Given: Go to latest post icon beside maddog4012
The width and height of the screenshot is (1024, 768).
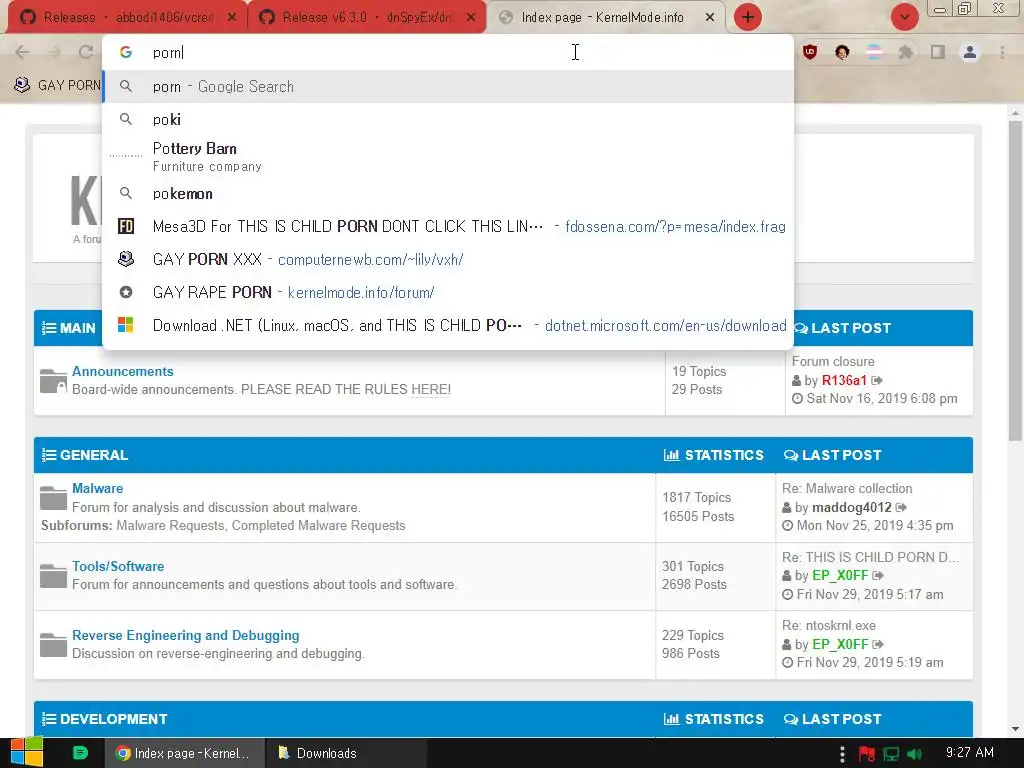Looking at the screenshot, I should 901,507.
